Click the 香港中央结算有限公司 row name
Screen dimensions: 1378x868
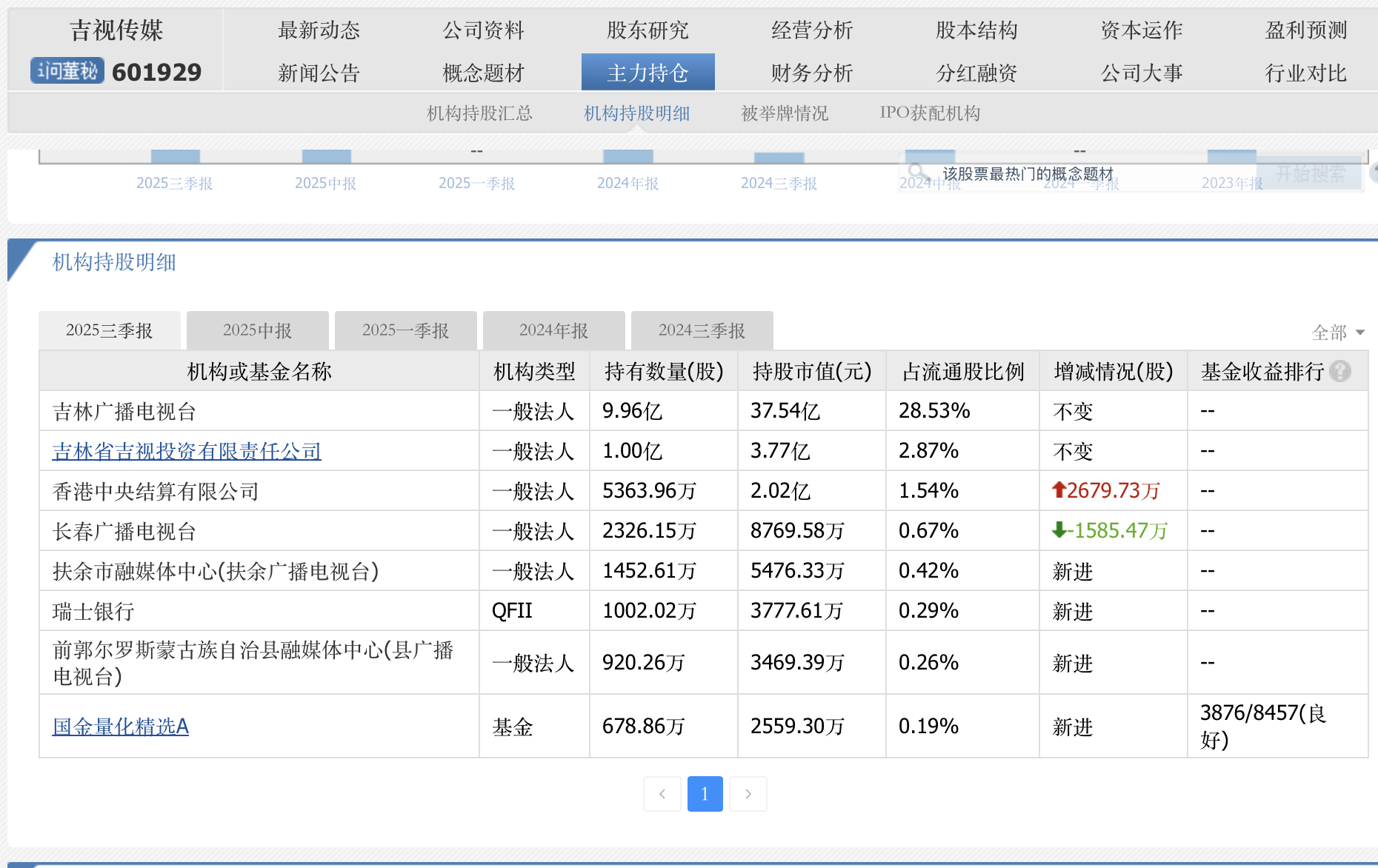[156, 491]
